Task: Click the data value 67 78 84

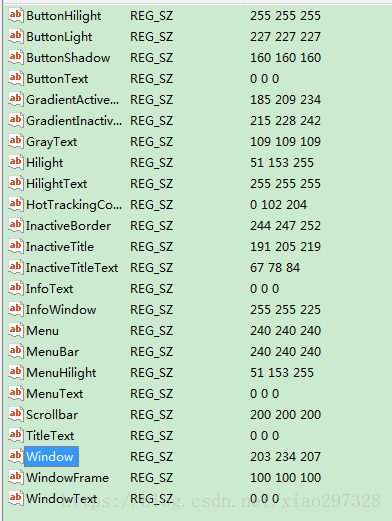Action: tap(275, 268)
